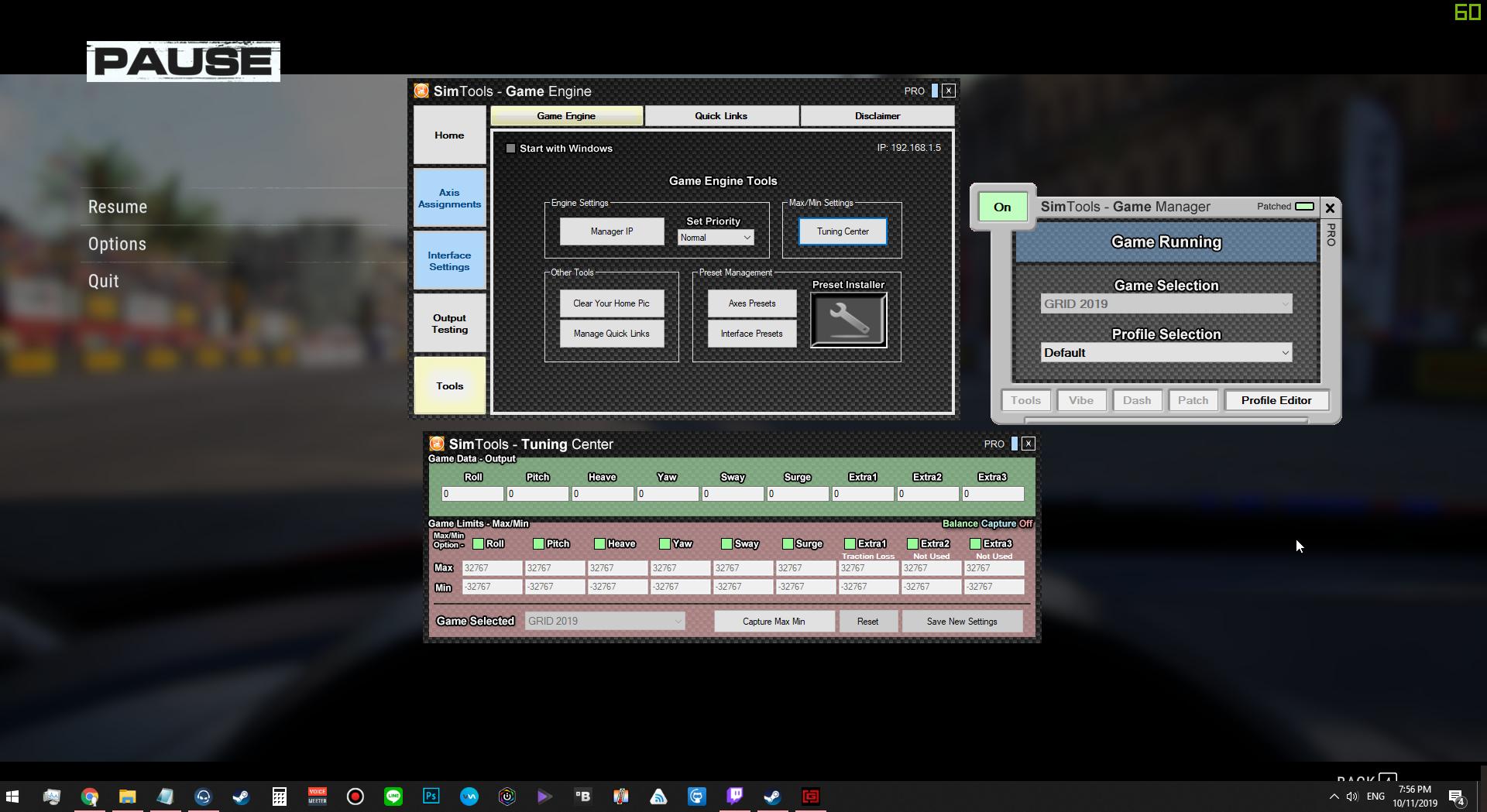The height and width of the screenshot is (812, 1487).
Task: Open the LINE app from the taskbar
Action: tap(393, 796)
